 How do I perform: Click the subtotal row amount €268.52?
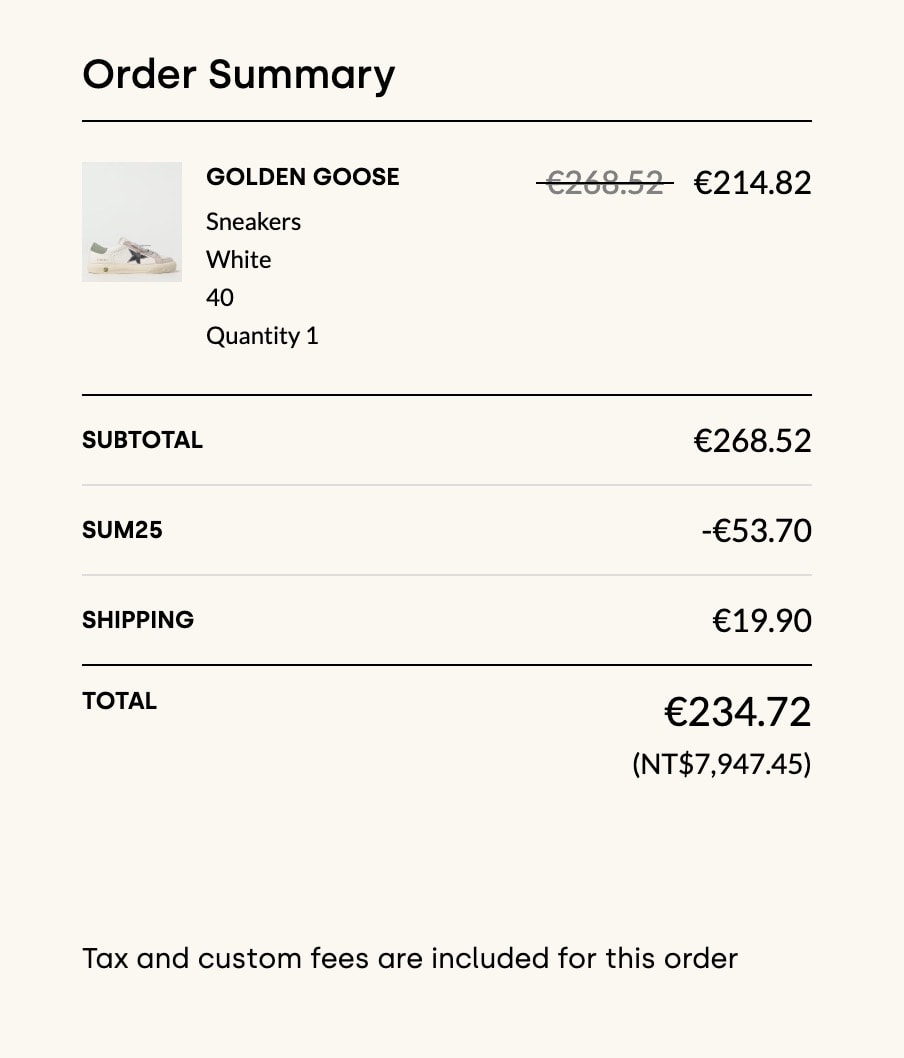click(x=752, y=441)
